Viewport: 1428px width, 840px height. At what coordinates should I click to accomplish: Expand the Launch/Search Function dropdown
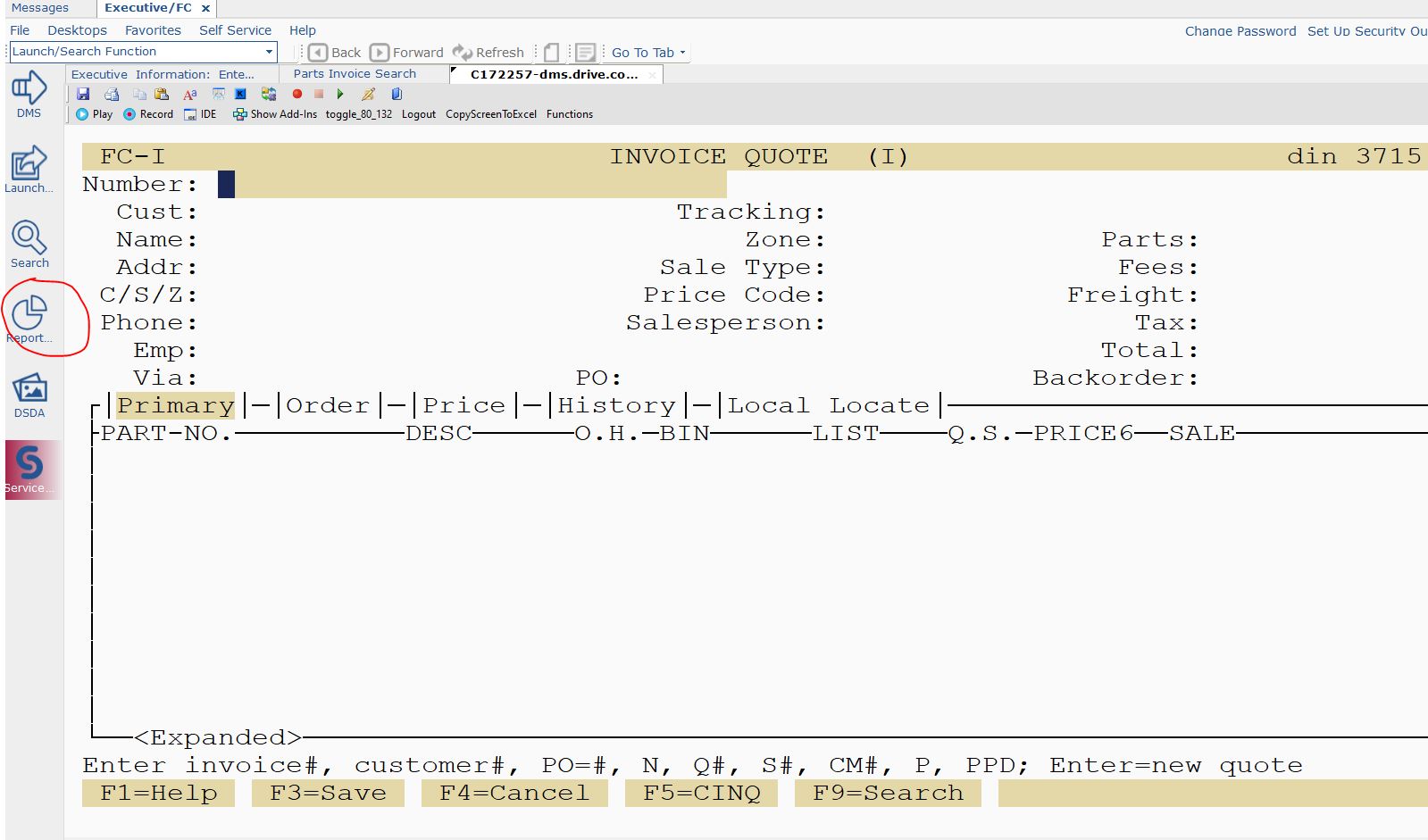[269, 52]
